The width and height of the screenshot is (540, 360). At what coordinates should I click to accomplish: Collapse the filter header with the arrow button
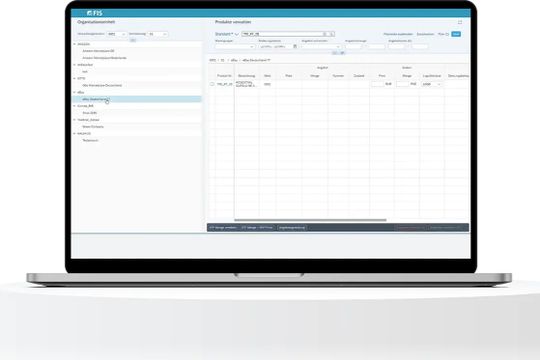point(334,53)
